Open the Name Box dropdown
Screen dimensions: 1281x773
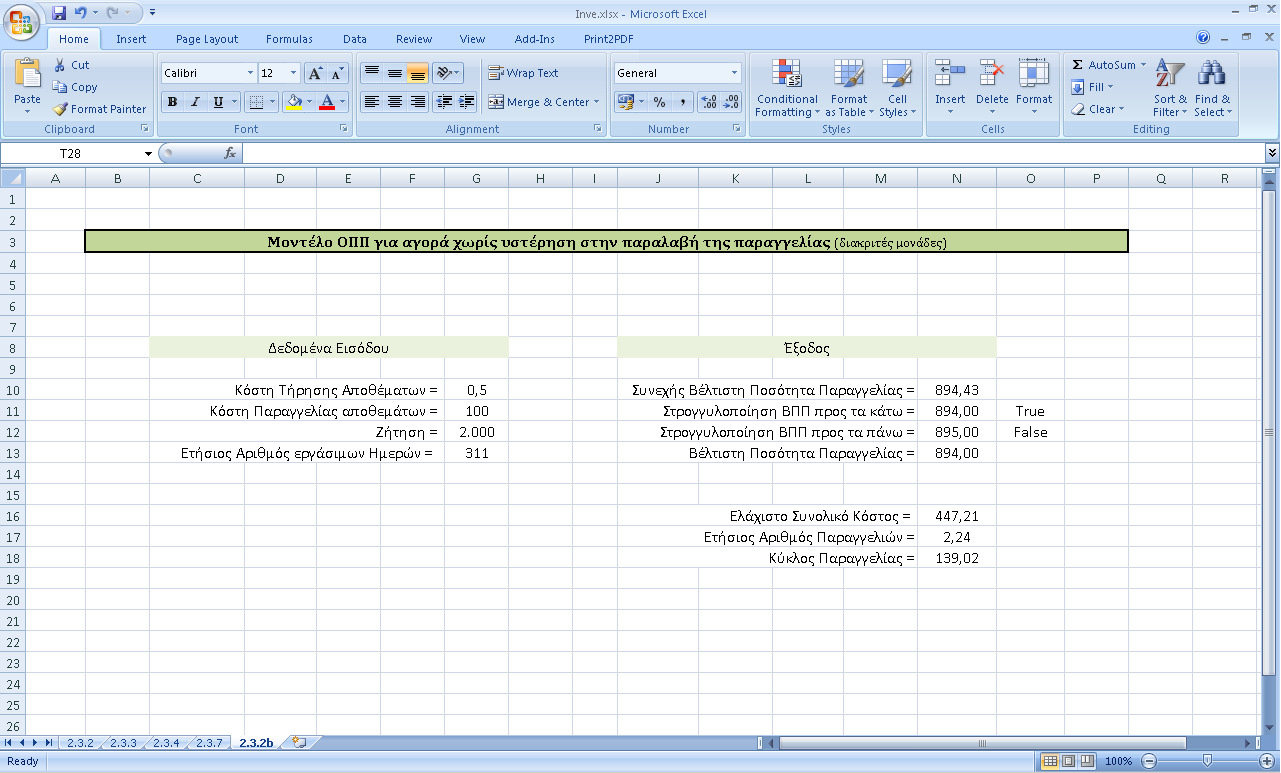148,153
